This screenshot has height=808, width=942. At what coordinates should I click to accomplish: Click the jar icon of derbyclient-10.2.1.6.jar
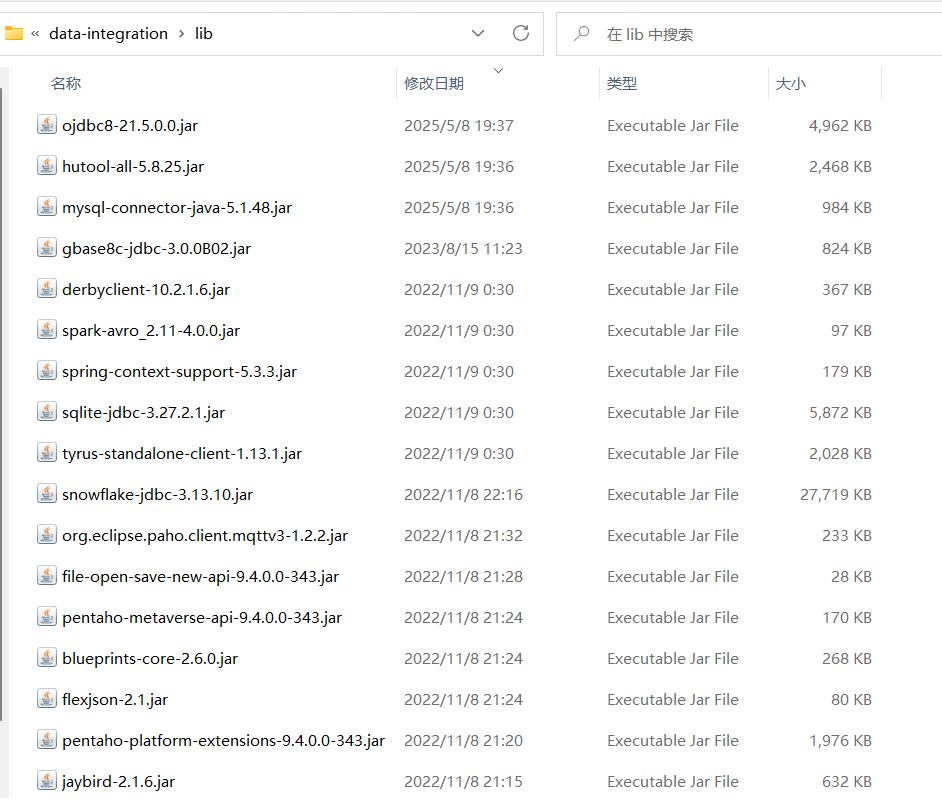coord(47,288)
